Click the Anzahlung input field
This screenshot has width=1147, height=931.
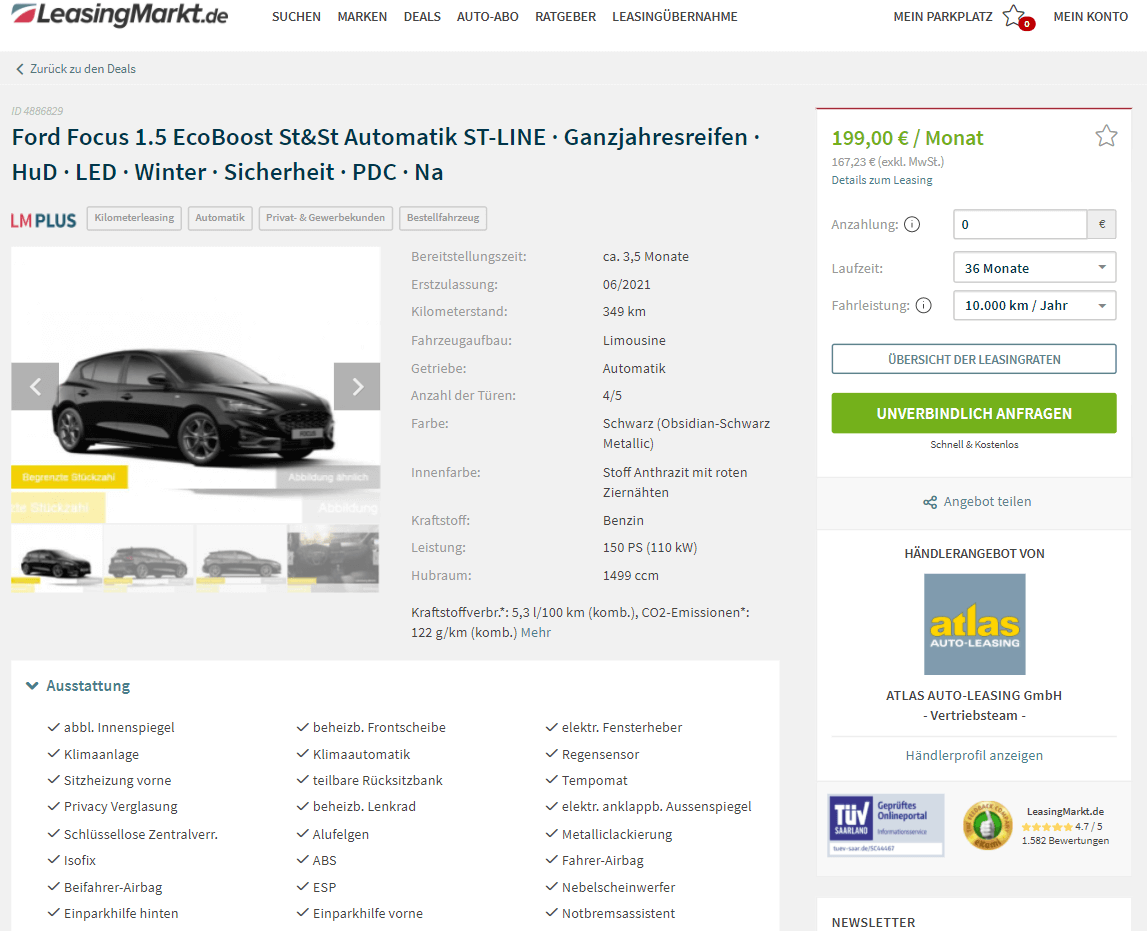click(1020, 225)
